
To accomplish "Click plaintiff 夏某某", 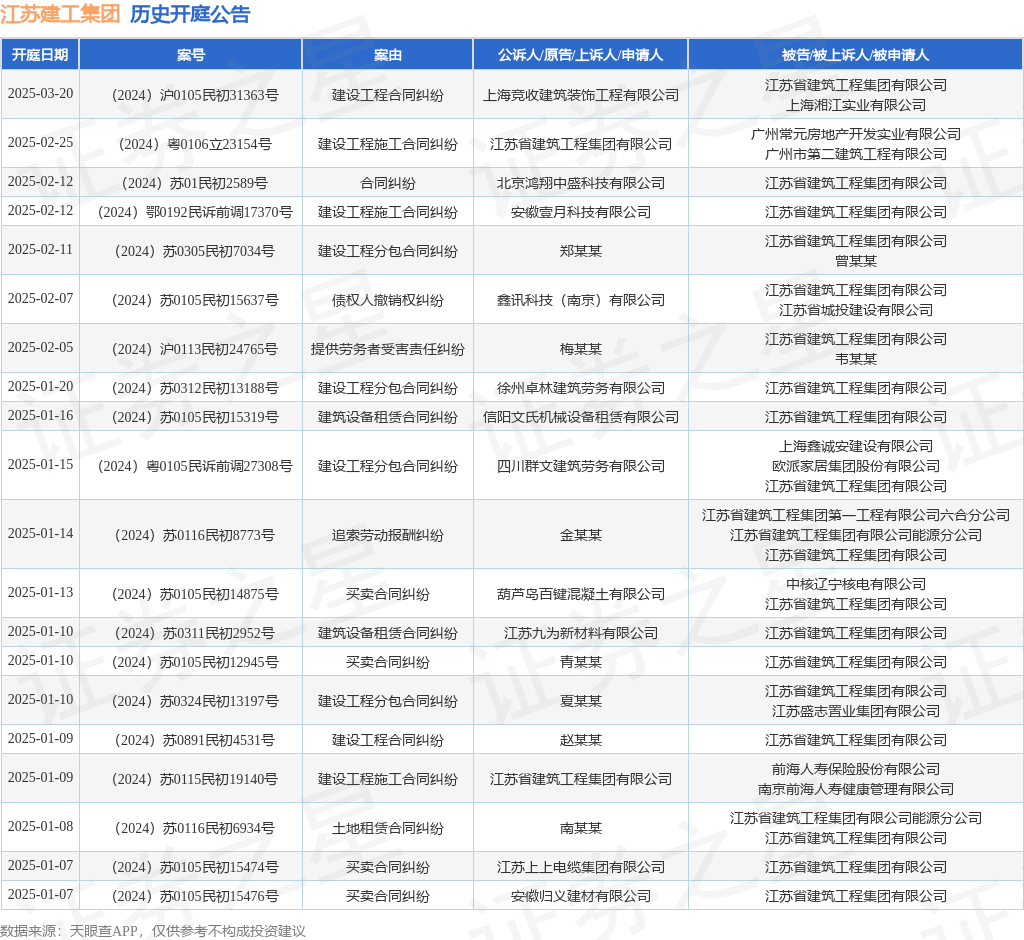I will pyautogui.click(x=581, y=702).
